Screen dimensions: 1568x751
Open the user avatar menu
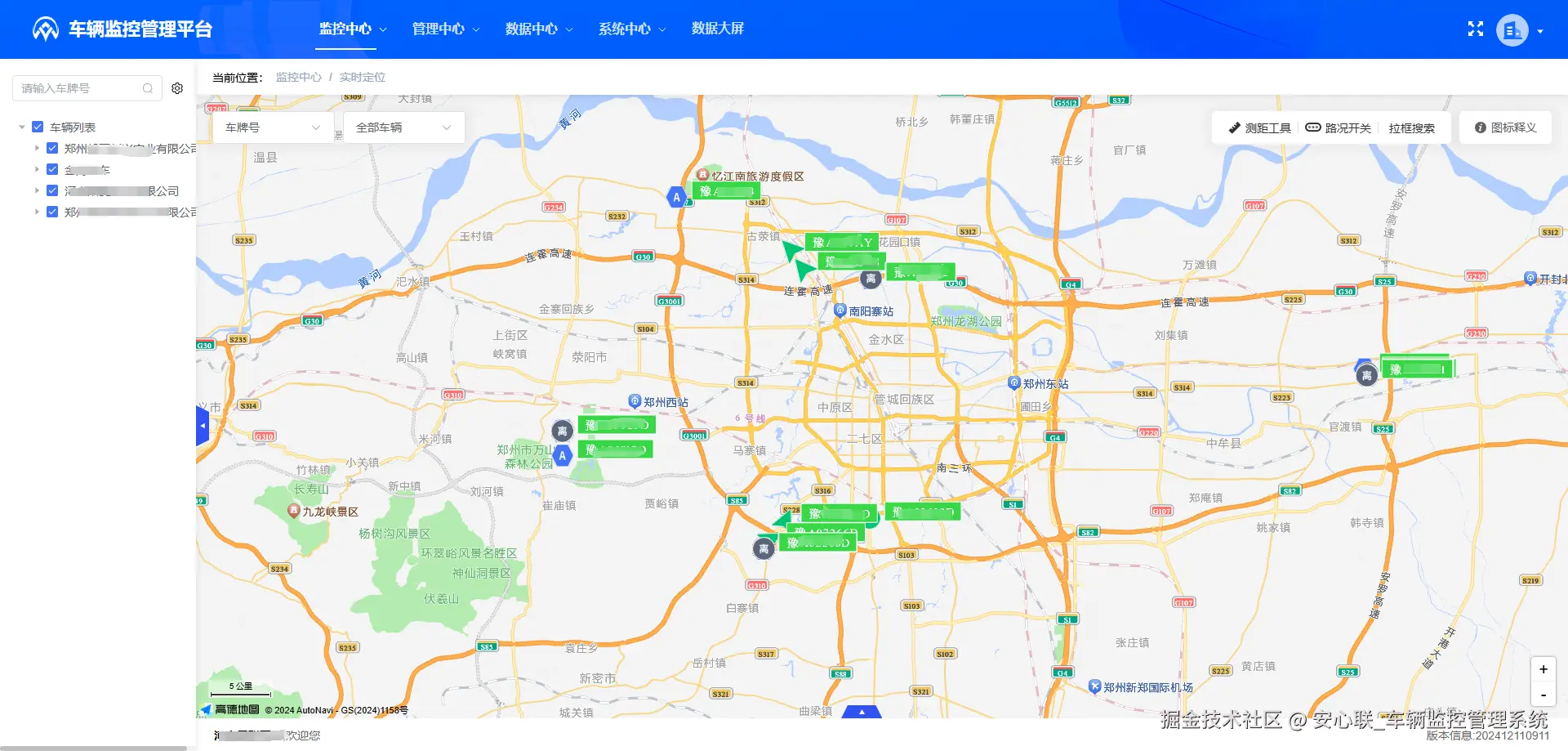[x=1512, y=30]
